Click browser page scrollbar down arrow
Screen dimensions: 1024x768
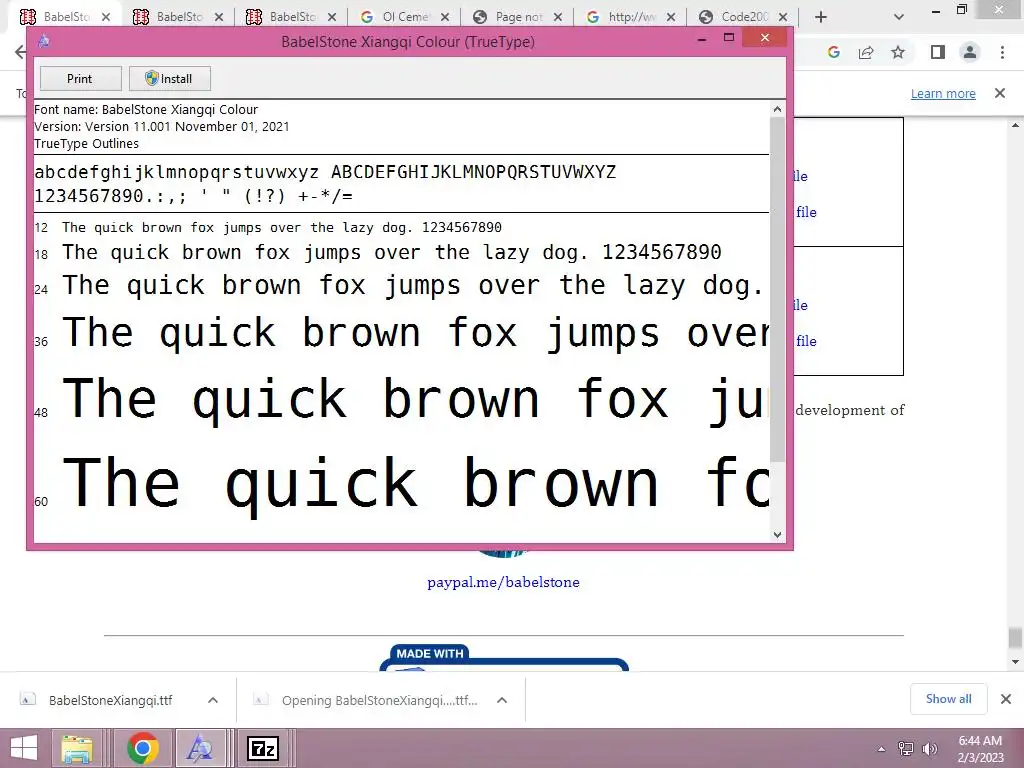(1016, 662)
